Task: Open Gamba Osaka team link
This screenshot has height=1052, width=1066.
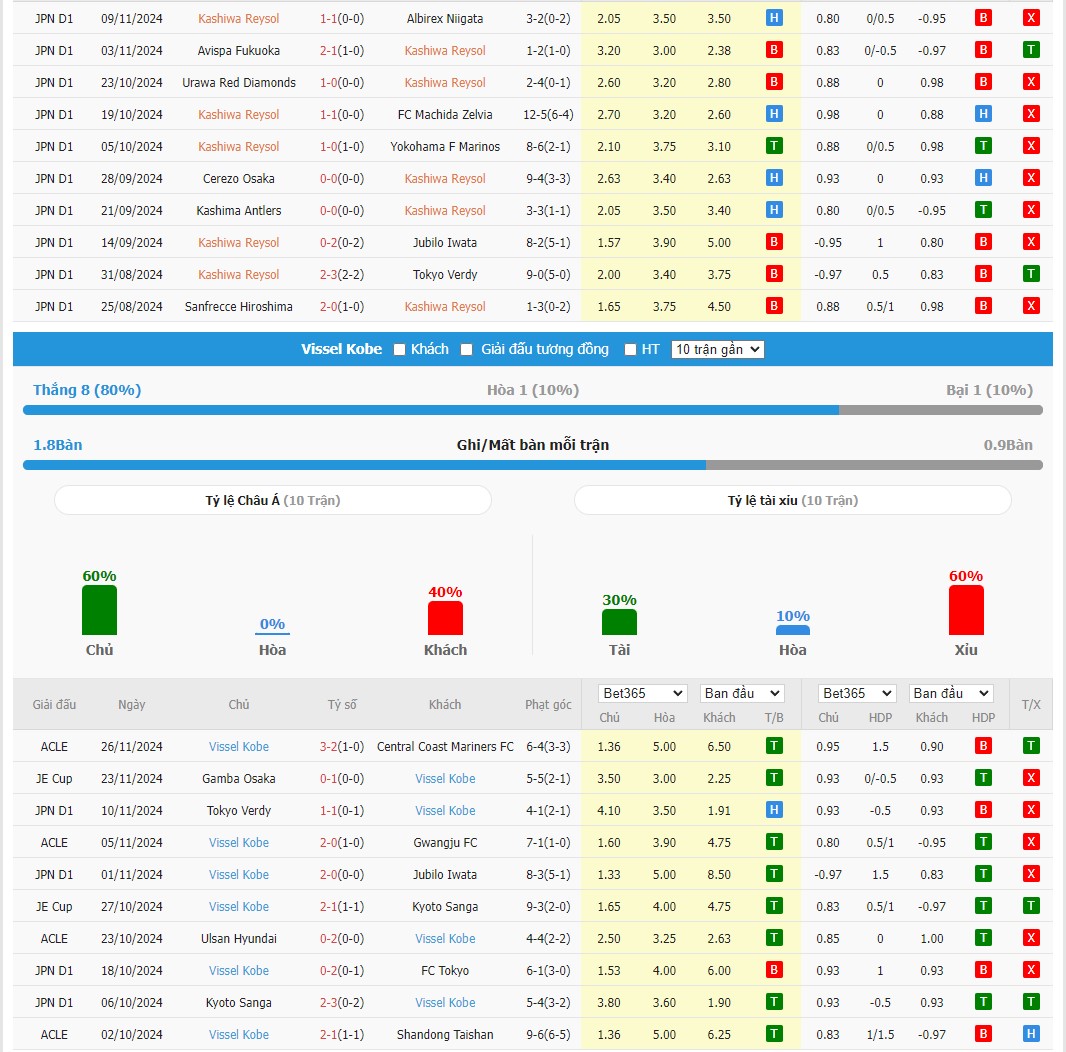Action: click(x=239, y=779)
